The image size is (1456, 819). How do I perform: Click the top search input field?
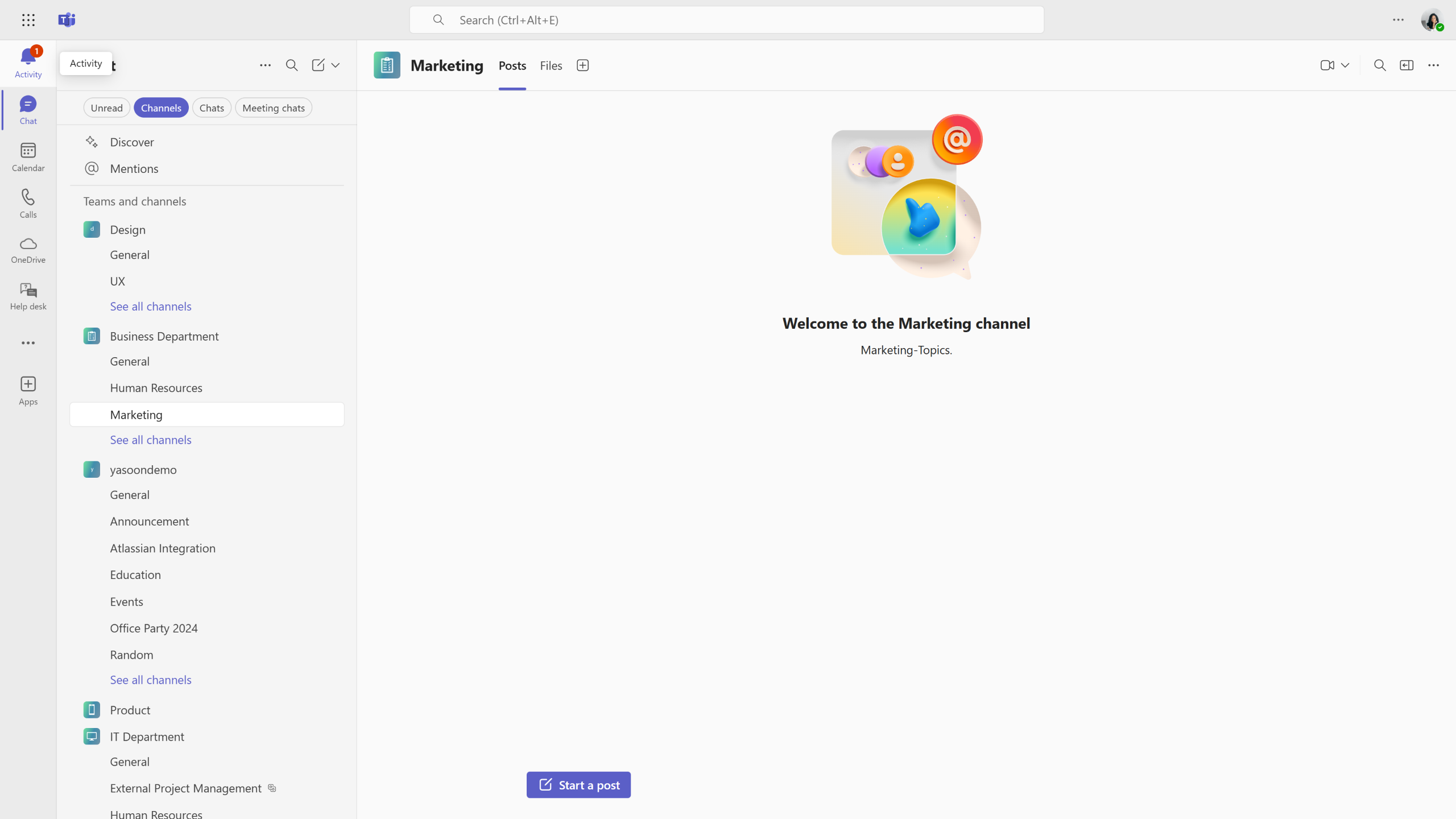coord(726,20)
